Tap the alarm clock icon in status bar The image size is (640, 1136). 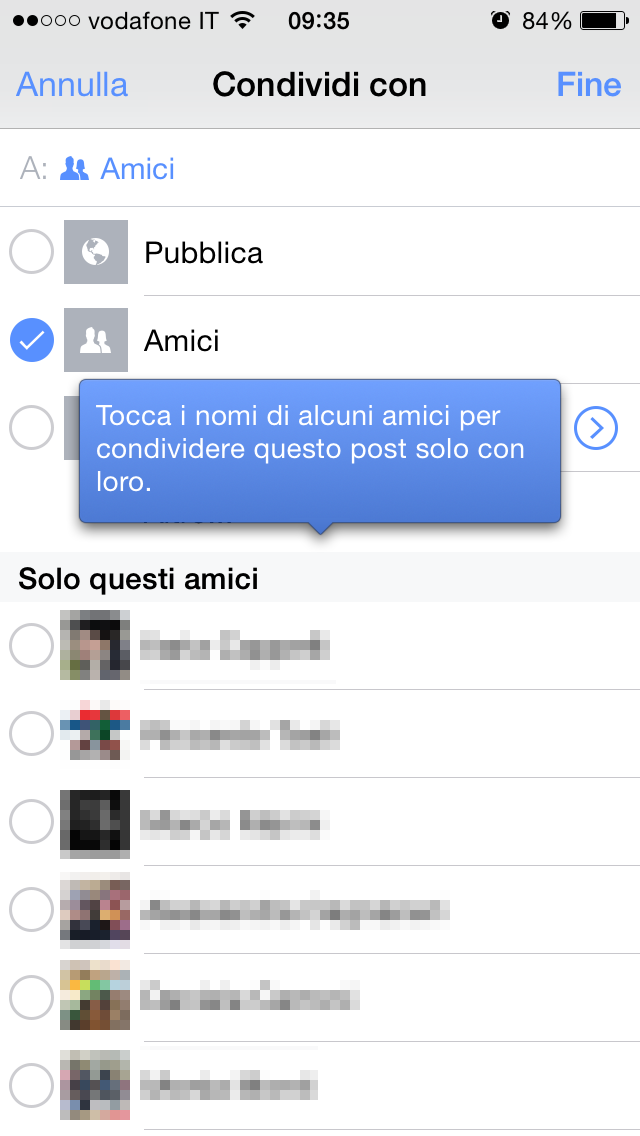(500, 21)
